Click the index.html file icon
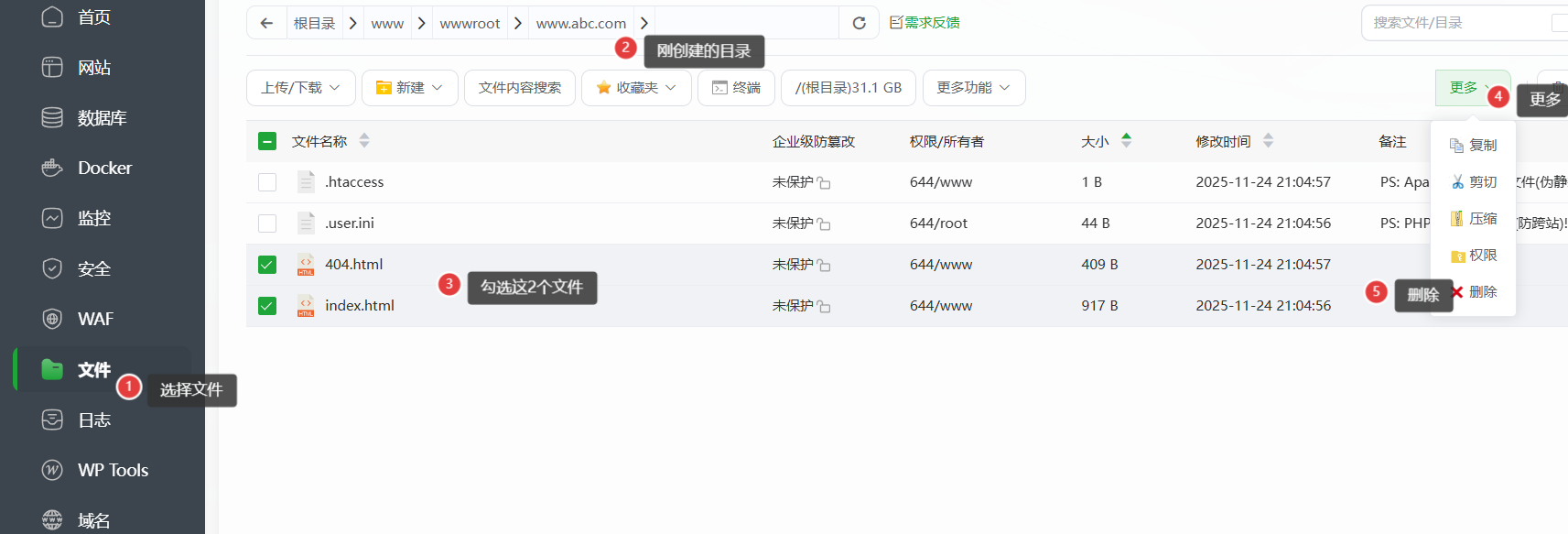 click(x=306, y=306)
